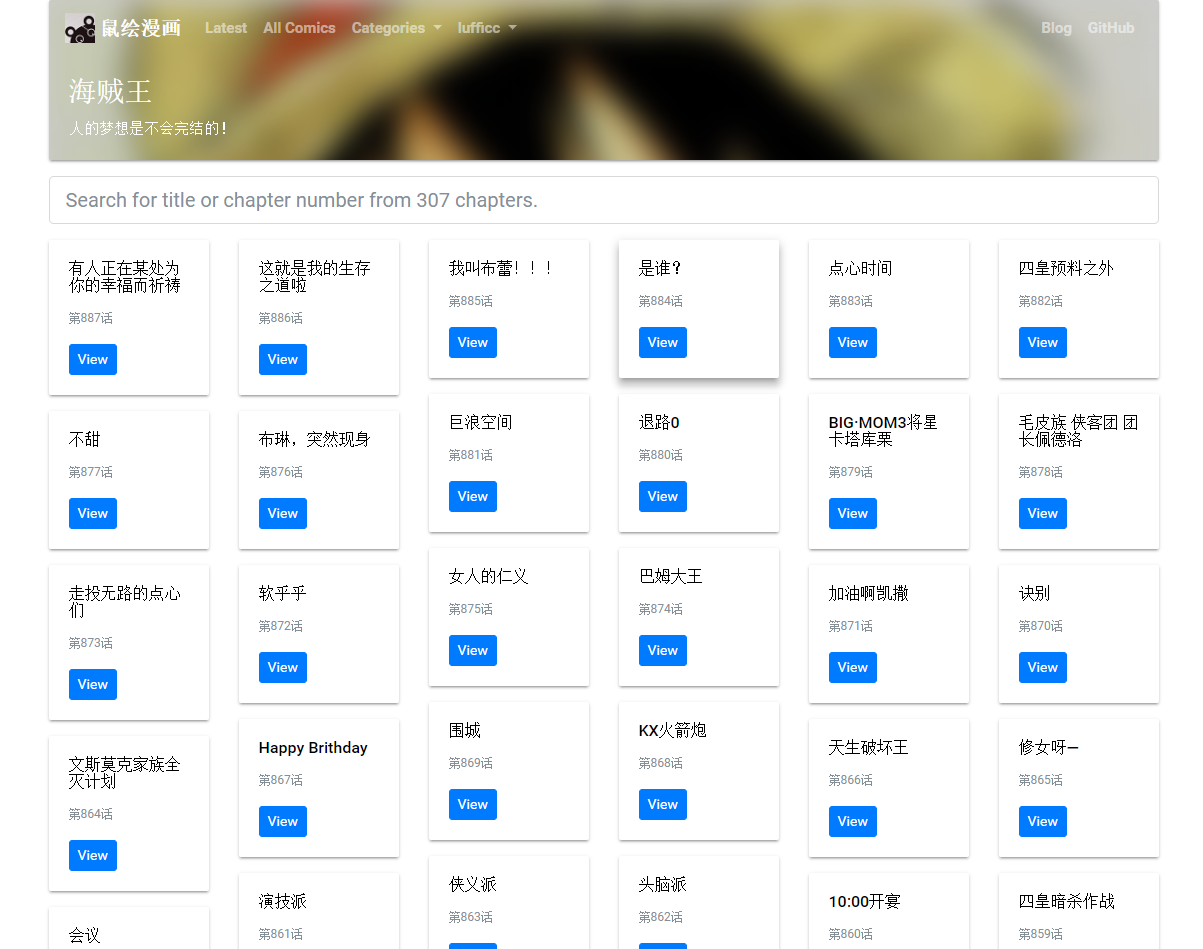Open the Latest nav link
This screenshot has width=1203, height=949.
[226, 28]
